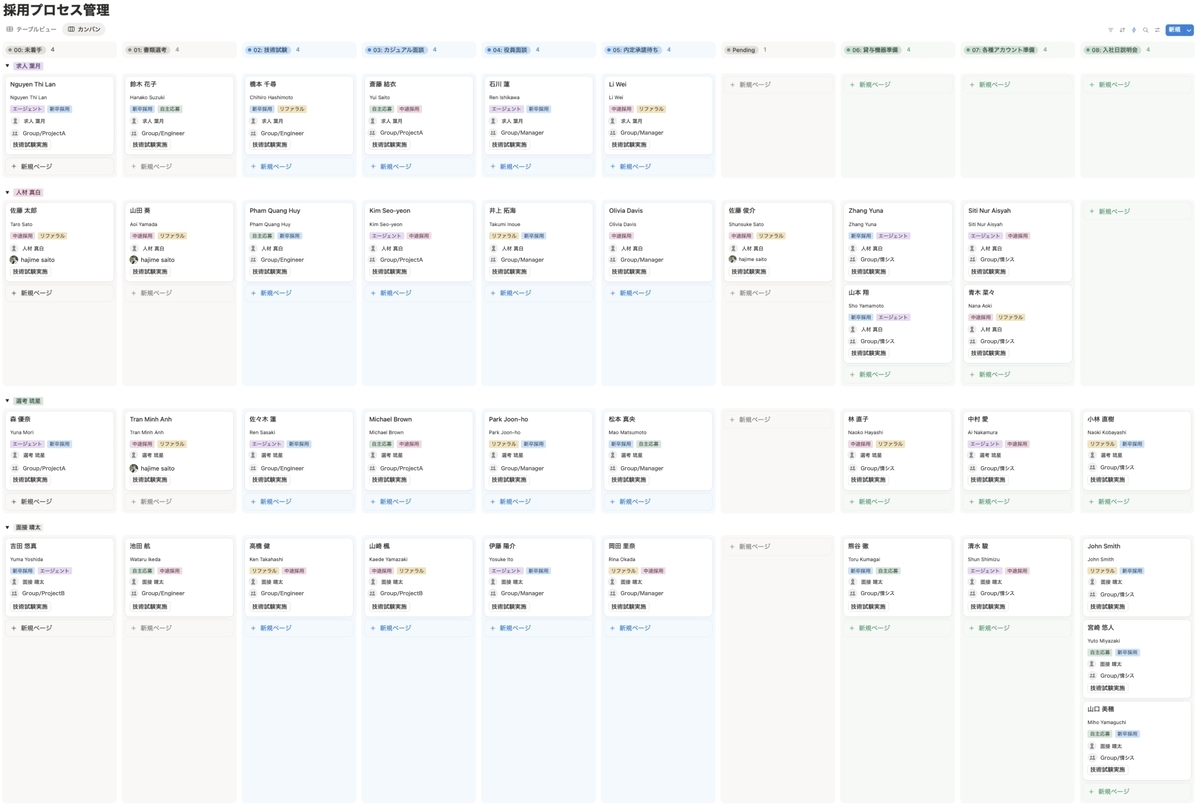Collapse the 求人 葉月 group
This screenshot has height=805, width=1200.
point(8,66)
